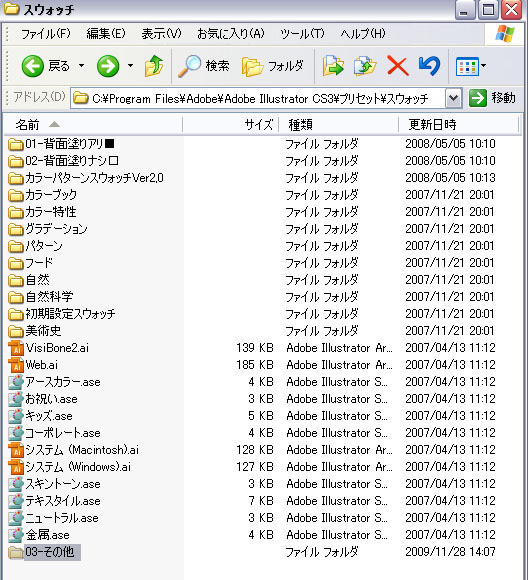Open the ヘルプ(H) menu

(363, 34)
